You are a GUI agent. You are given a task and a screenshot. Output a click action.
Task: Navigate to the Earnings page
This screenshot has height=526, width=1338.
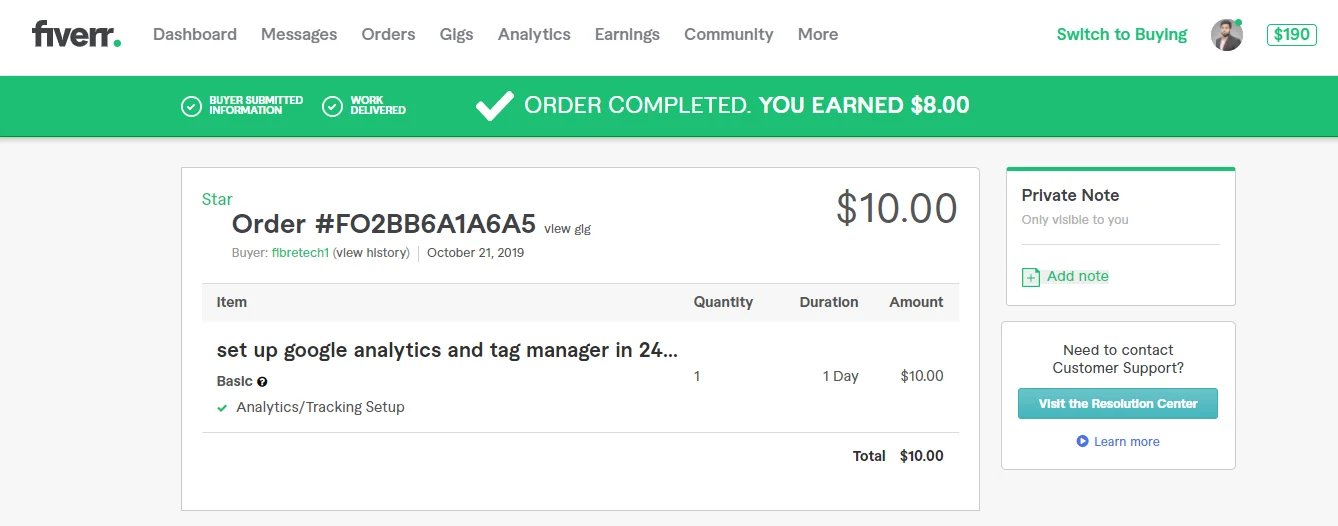coord(627,34)
